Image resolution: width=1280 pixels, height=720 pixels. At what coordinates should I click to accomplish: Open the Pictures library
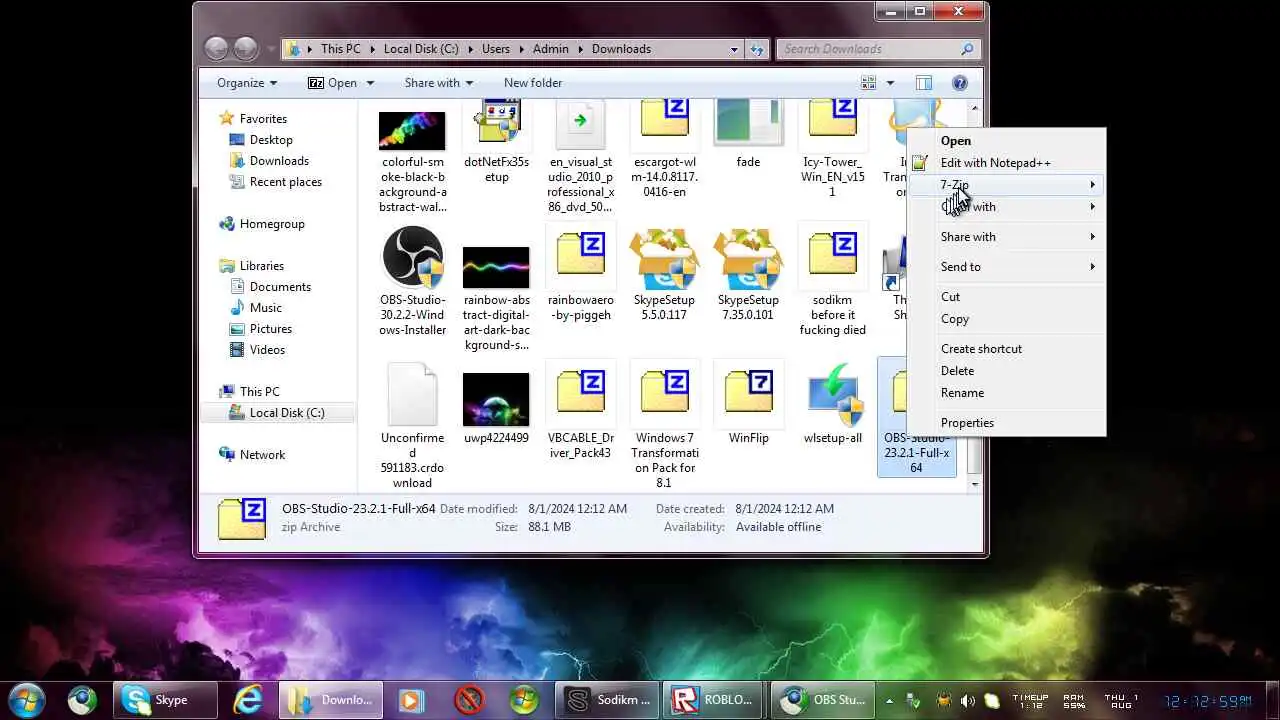(x=271, y=329)
